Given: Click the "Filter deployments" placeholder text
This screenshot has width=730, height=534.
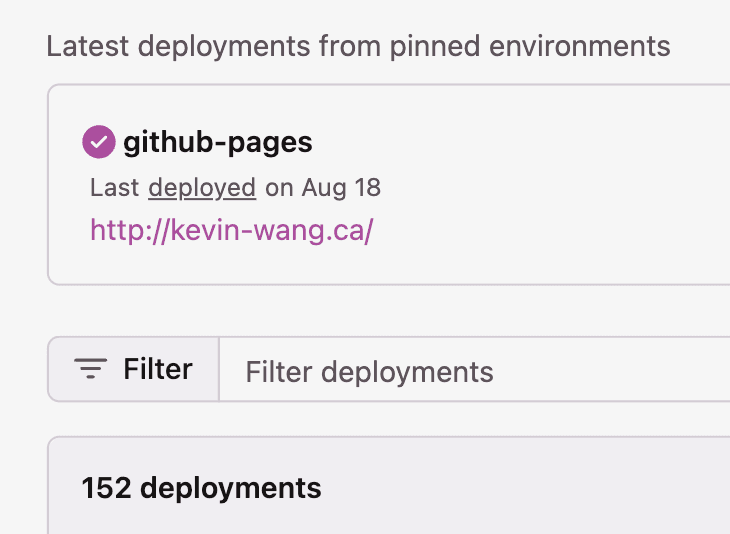Looking at the screenshot, I should coord(369,372).
